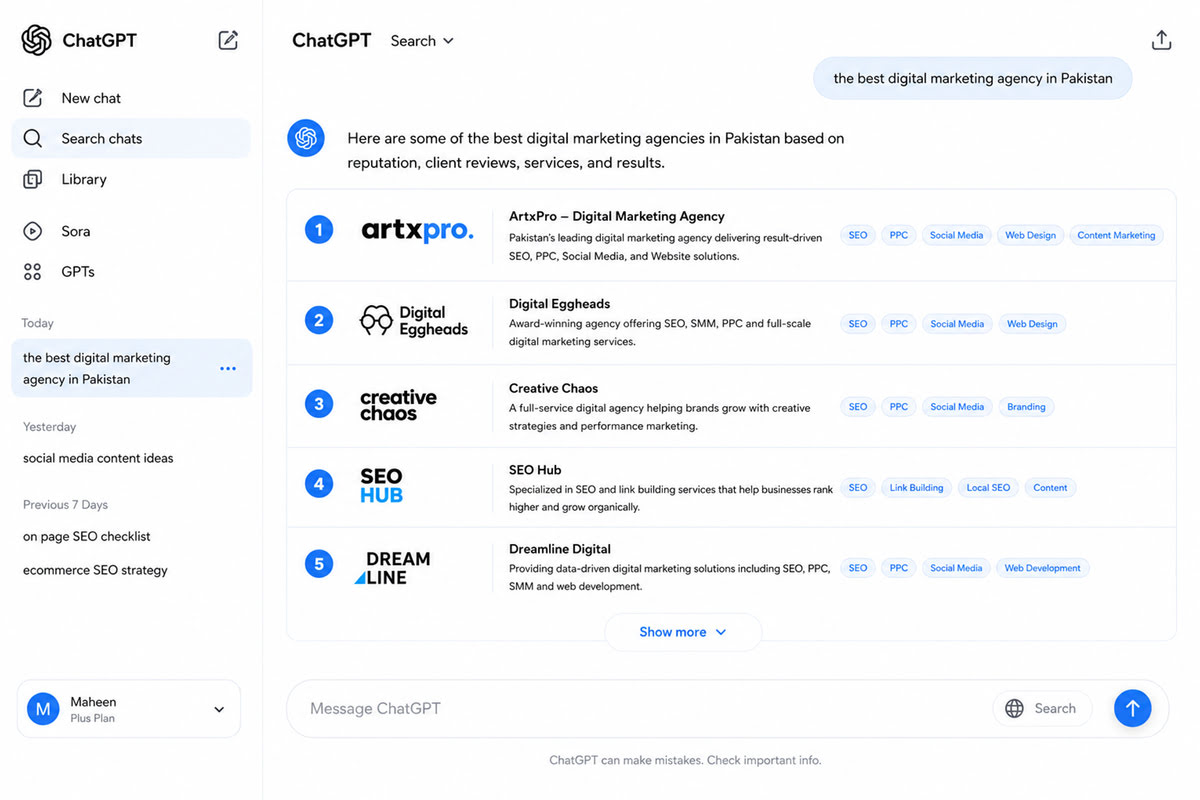Viewport: 1200px width, 800px height.
Task: Click the SEO HUB logo
Action: pos(381,485)
